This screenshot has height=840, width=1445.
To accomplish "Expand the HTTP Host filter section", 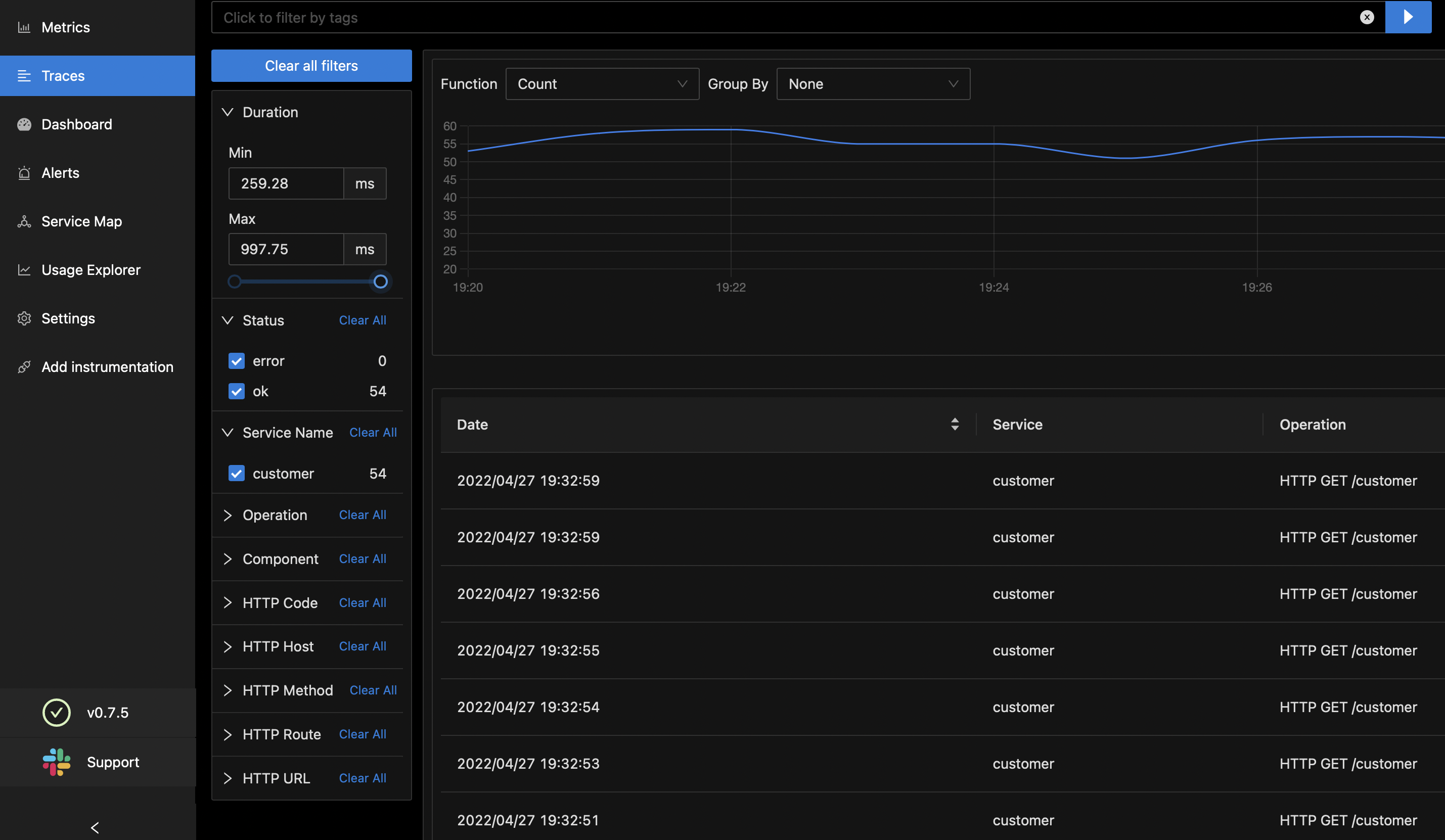I will tap(228, 647).
